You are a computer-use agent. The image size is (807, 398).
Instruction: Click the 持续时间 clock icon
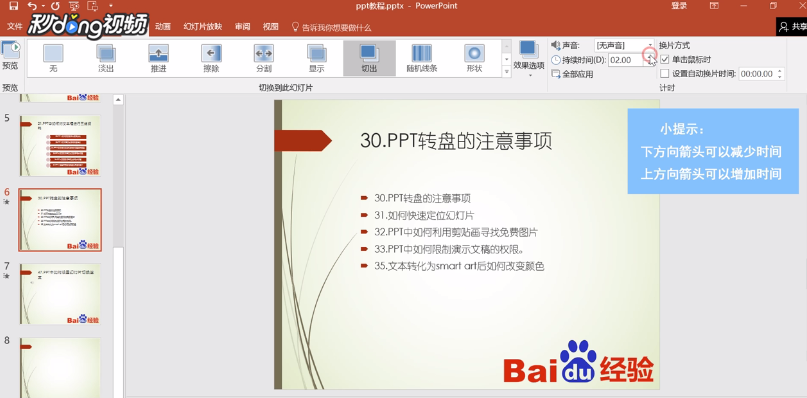point(556,60)
